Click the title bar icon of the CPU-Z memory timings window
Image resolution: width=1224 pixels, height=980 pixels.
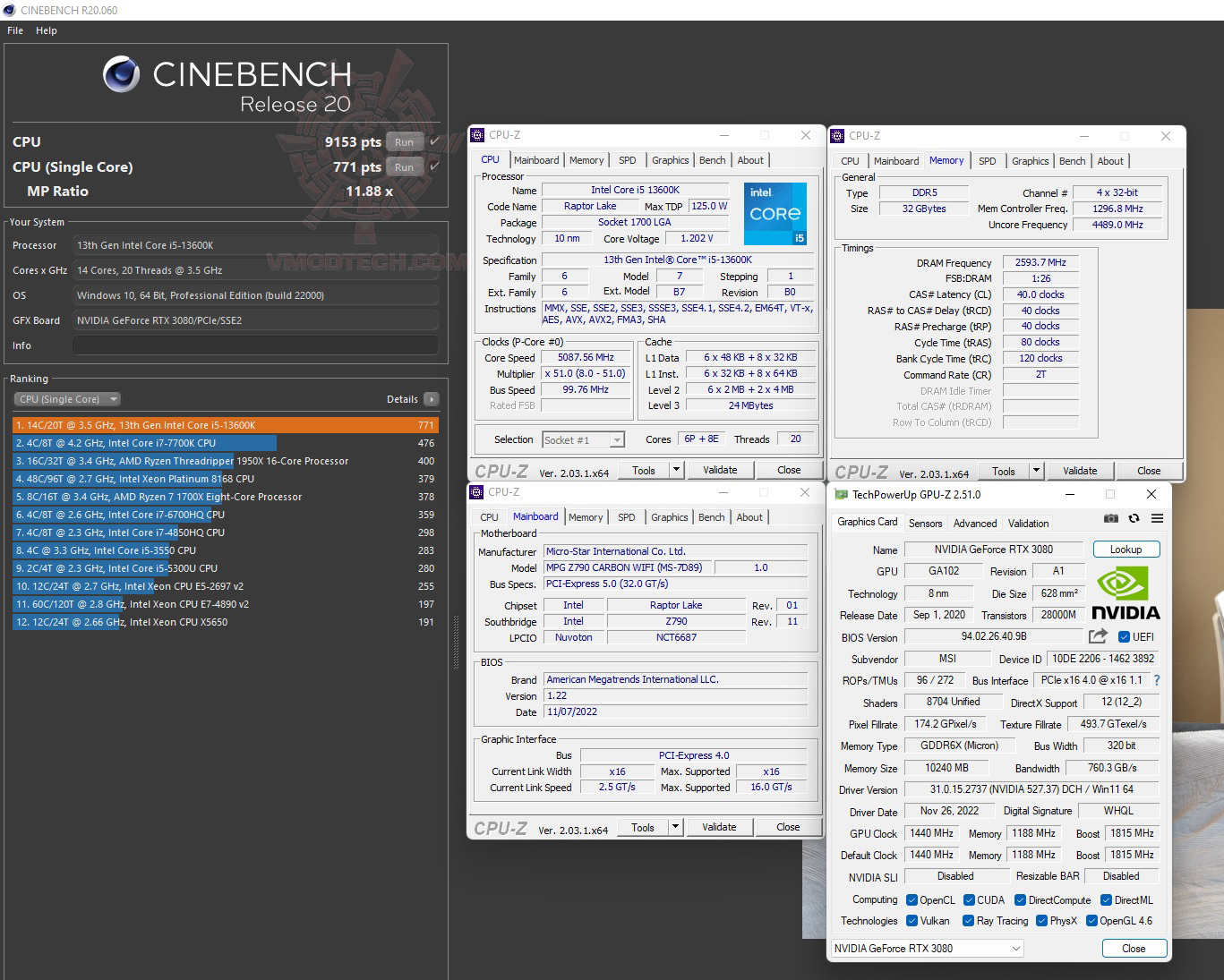pos(838,136)
